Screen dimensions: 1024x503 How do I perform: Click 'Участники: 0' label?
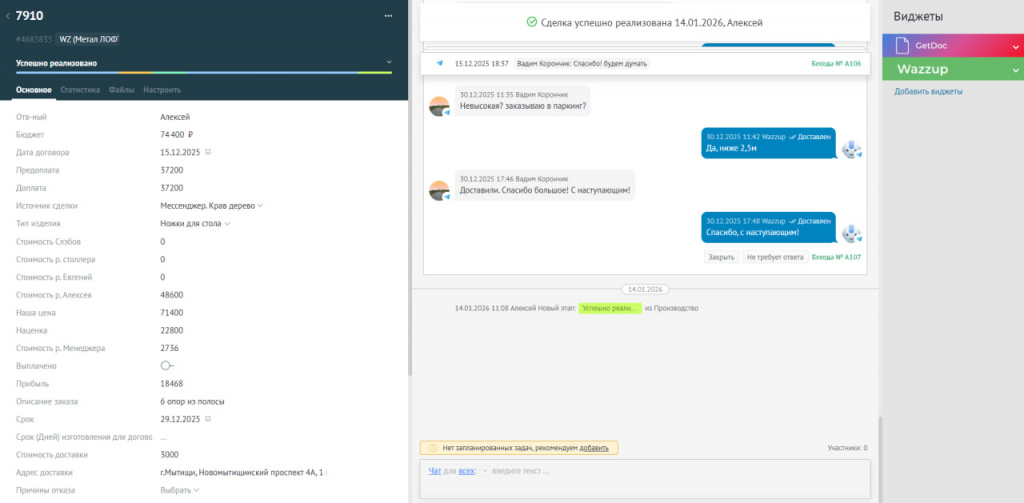tap(847, 448)
